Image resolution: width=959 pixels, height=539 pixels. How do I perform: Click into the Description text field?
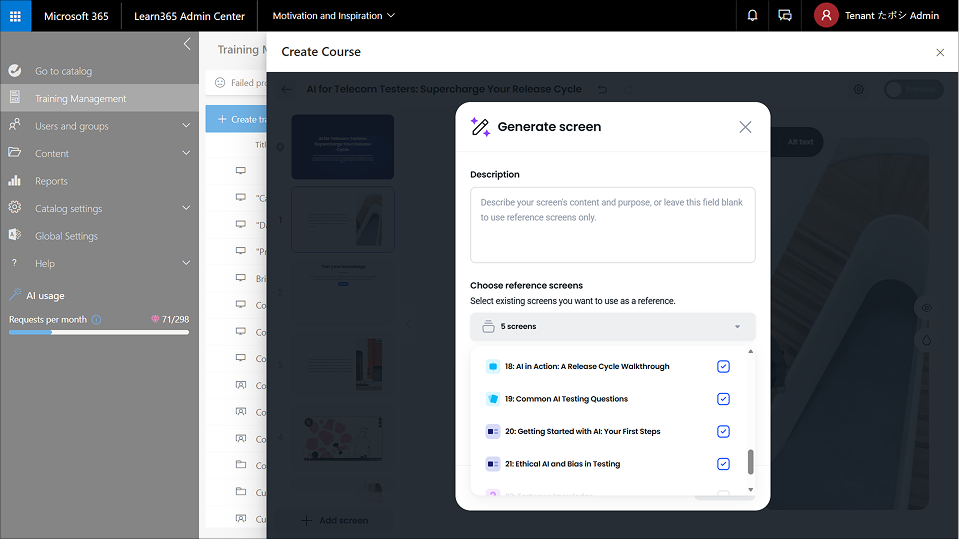point(612,225)
